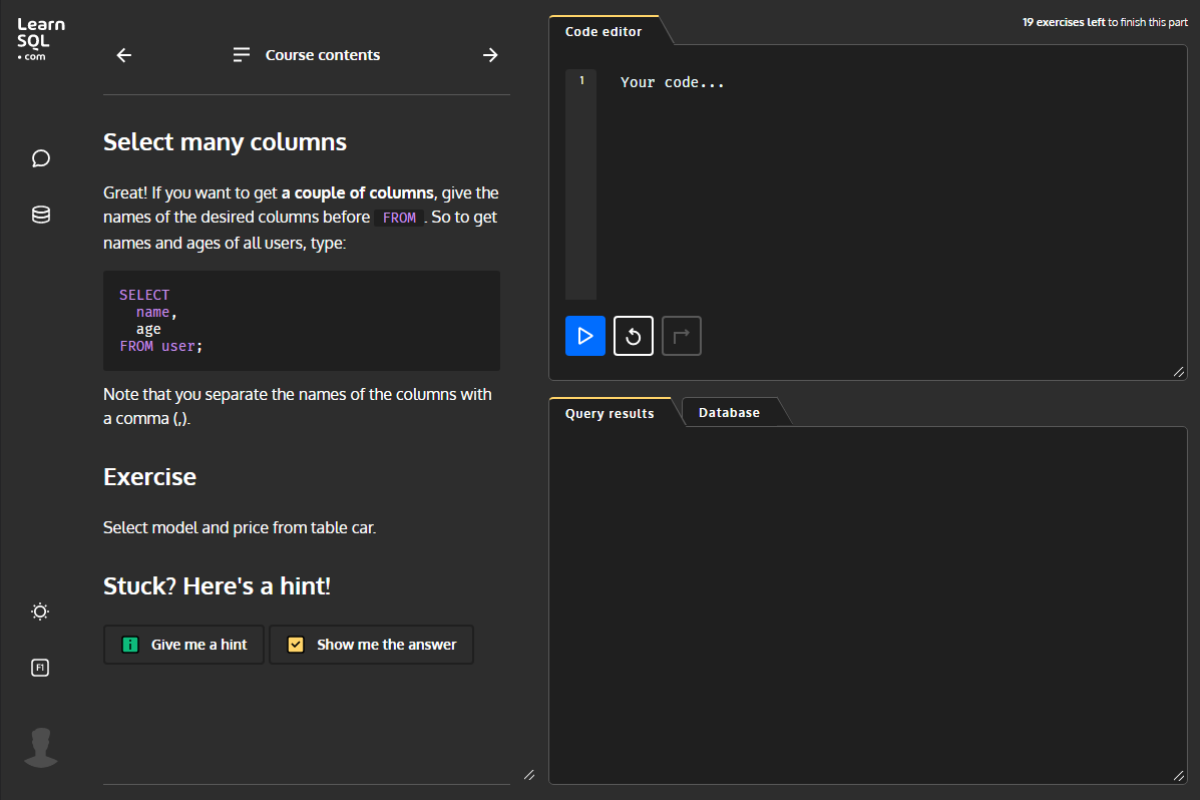Toggle light theme with sun icon
Viewport: 1200px width, 800px height.
point(40,611)
